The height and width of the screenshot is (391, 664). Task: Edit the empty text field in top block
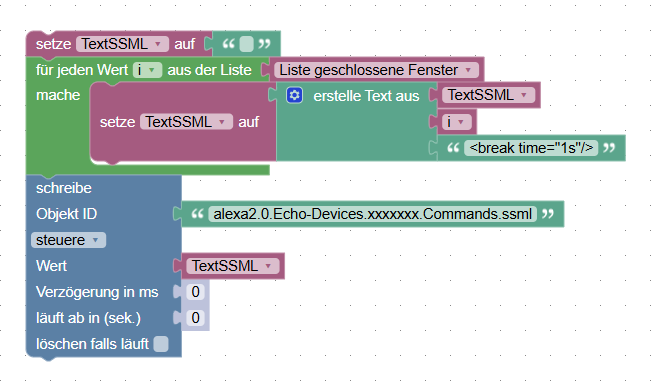pyautogui.click(x=246, y=44)
